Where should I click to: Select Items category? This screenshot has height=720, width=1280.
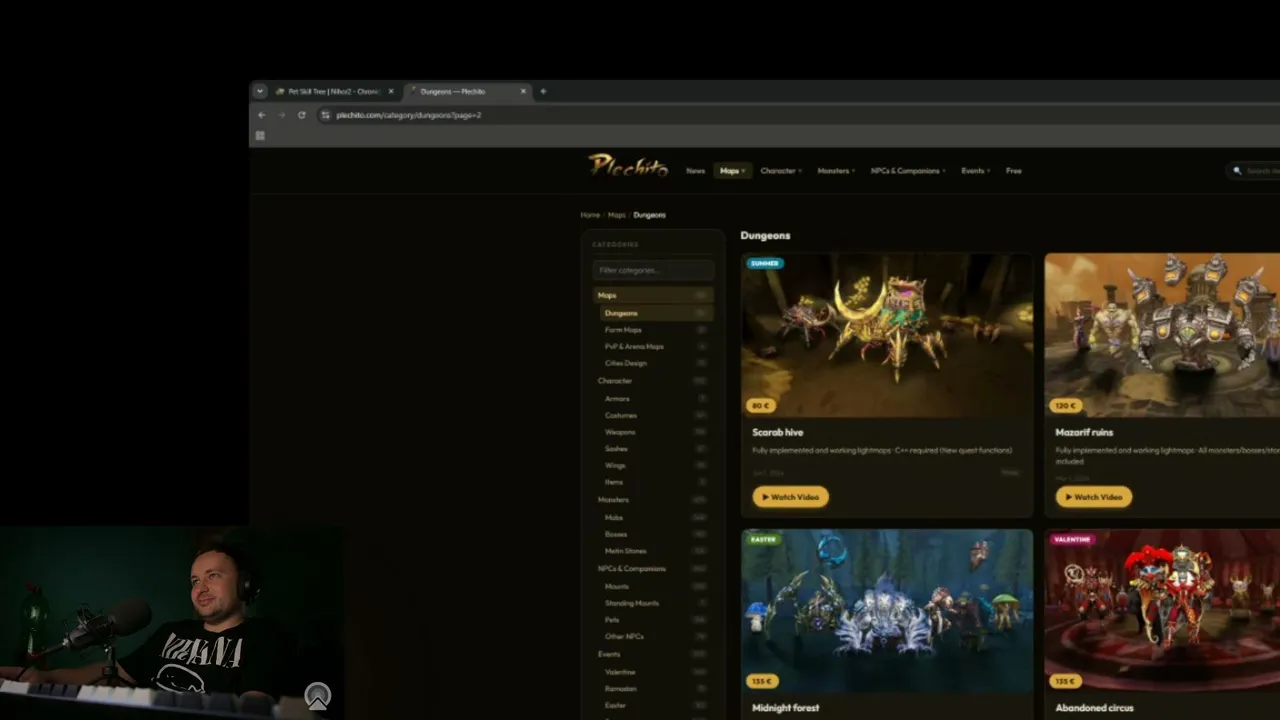pos(656,482)
